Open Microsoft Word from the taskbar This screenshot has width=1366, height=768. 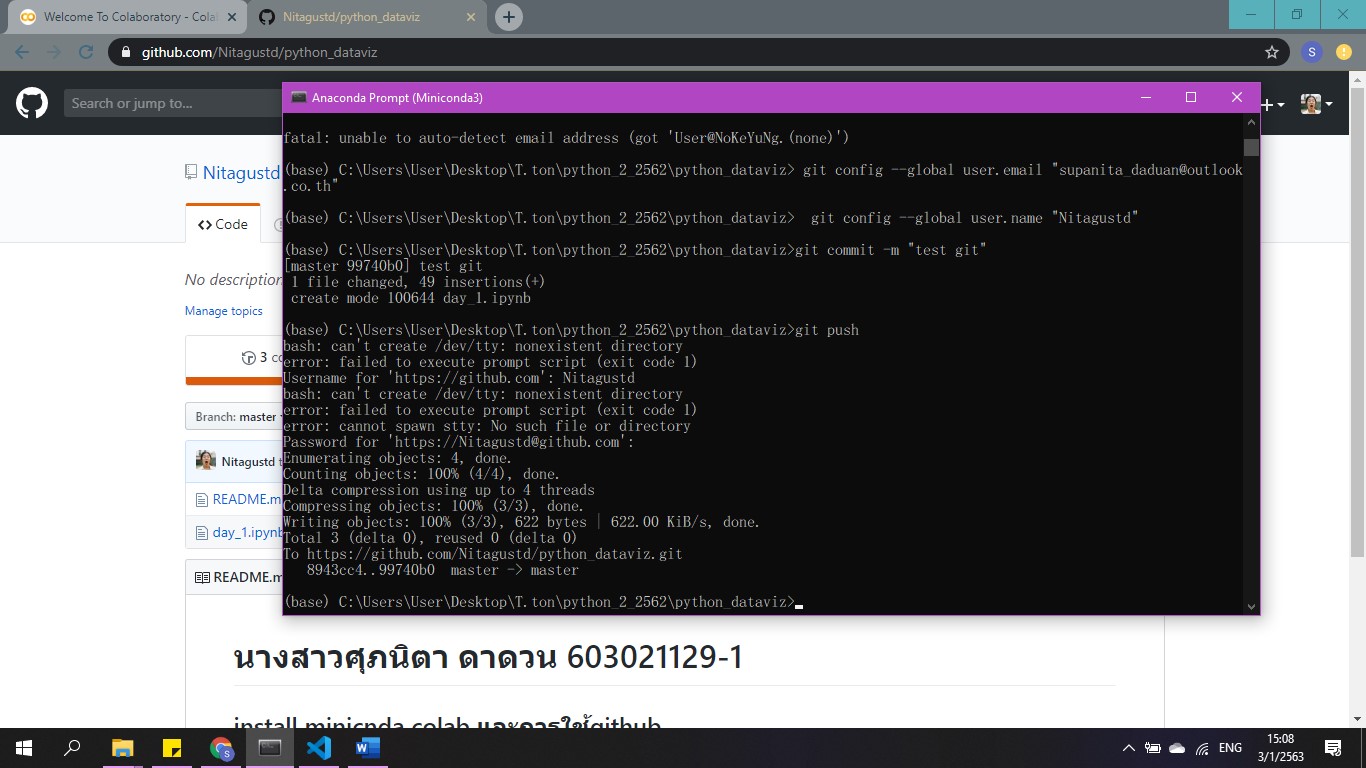coord(368,747)
